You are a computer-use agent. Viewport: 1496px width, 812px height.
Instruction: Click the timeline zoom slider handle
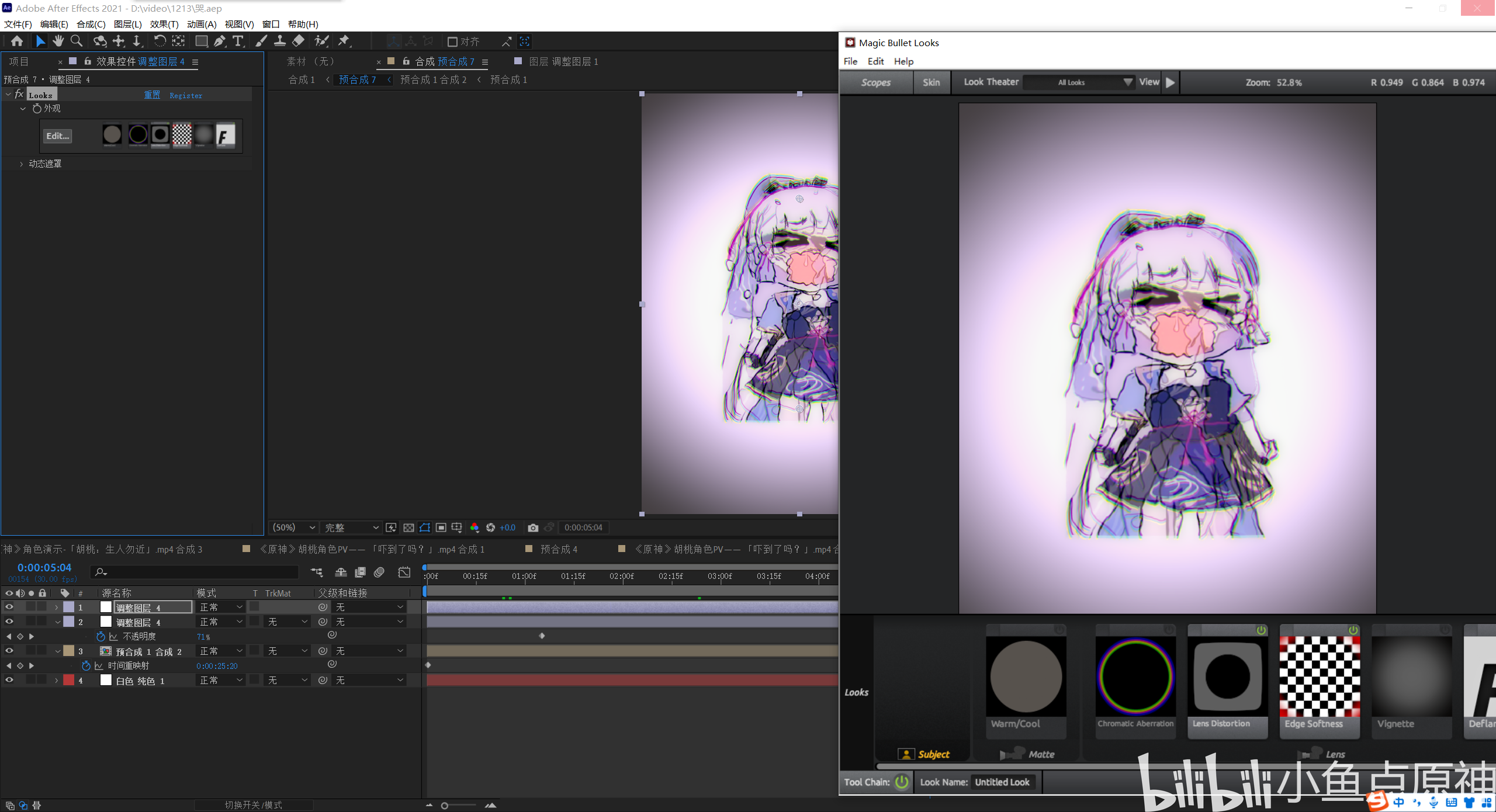click(445, 806)
